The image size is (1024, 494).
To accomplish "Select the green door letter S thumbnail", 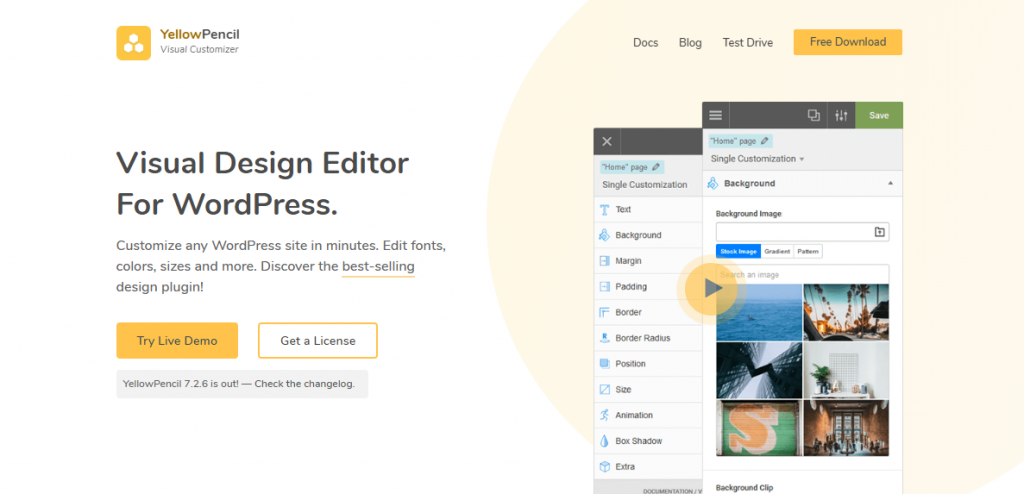I will click(x=759, y=428).
